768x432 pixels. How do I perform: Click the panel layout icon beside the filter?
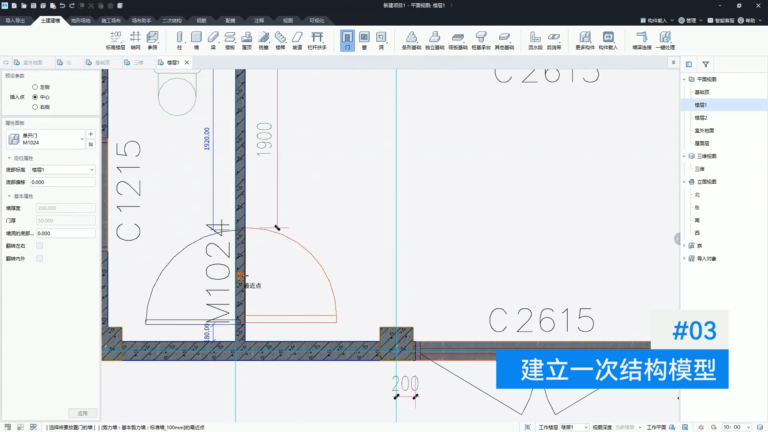coord(689,64)
